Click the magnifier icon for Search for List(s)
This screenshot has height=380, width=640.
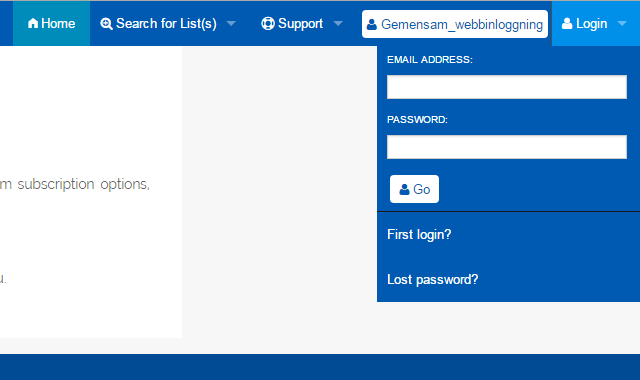106,24
